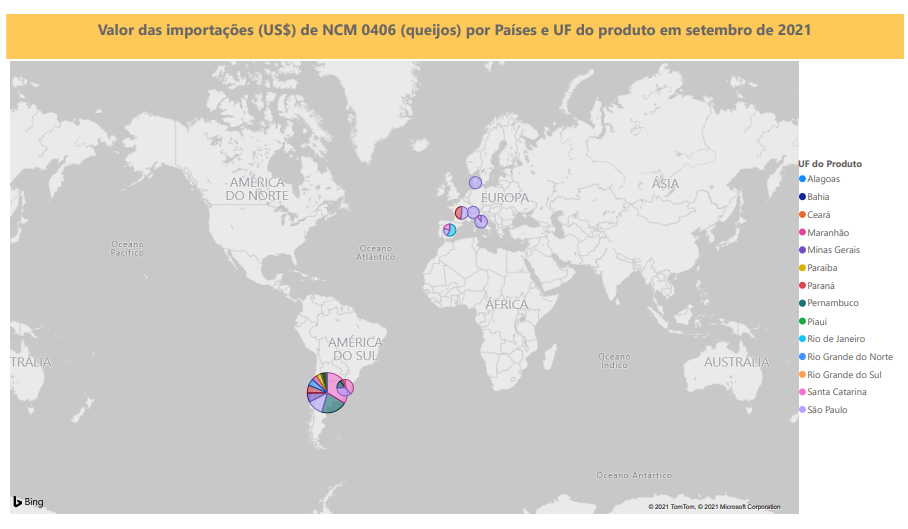
Task: Click the Oceano Antártico label
Action: tap(634, 475)
